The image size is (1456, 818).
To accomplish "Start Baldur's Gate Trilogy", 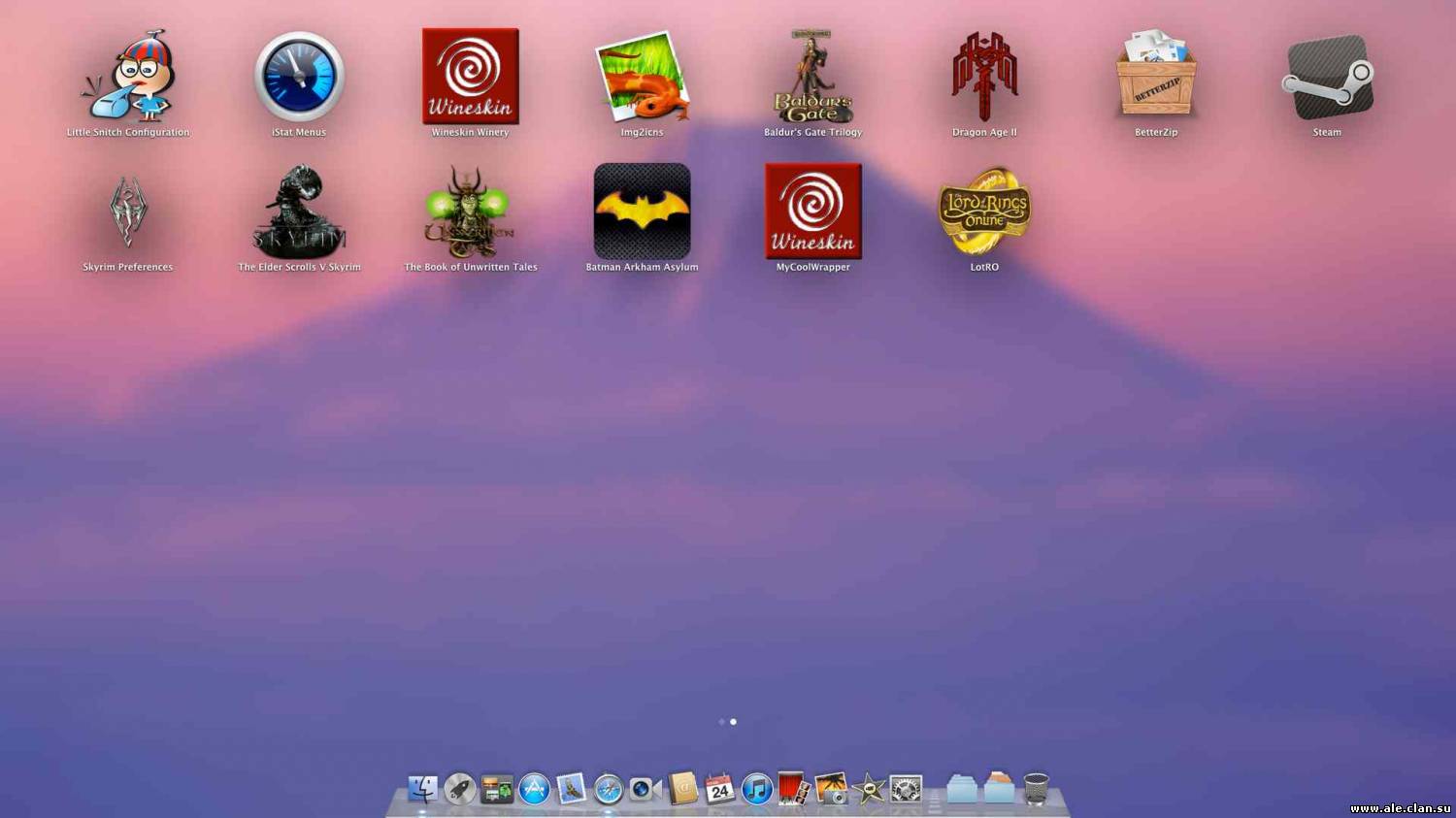I will (812, 77).
